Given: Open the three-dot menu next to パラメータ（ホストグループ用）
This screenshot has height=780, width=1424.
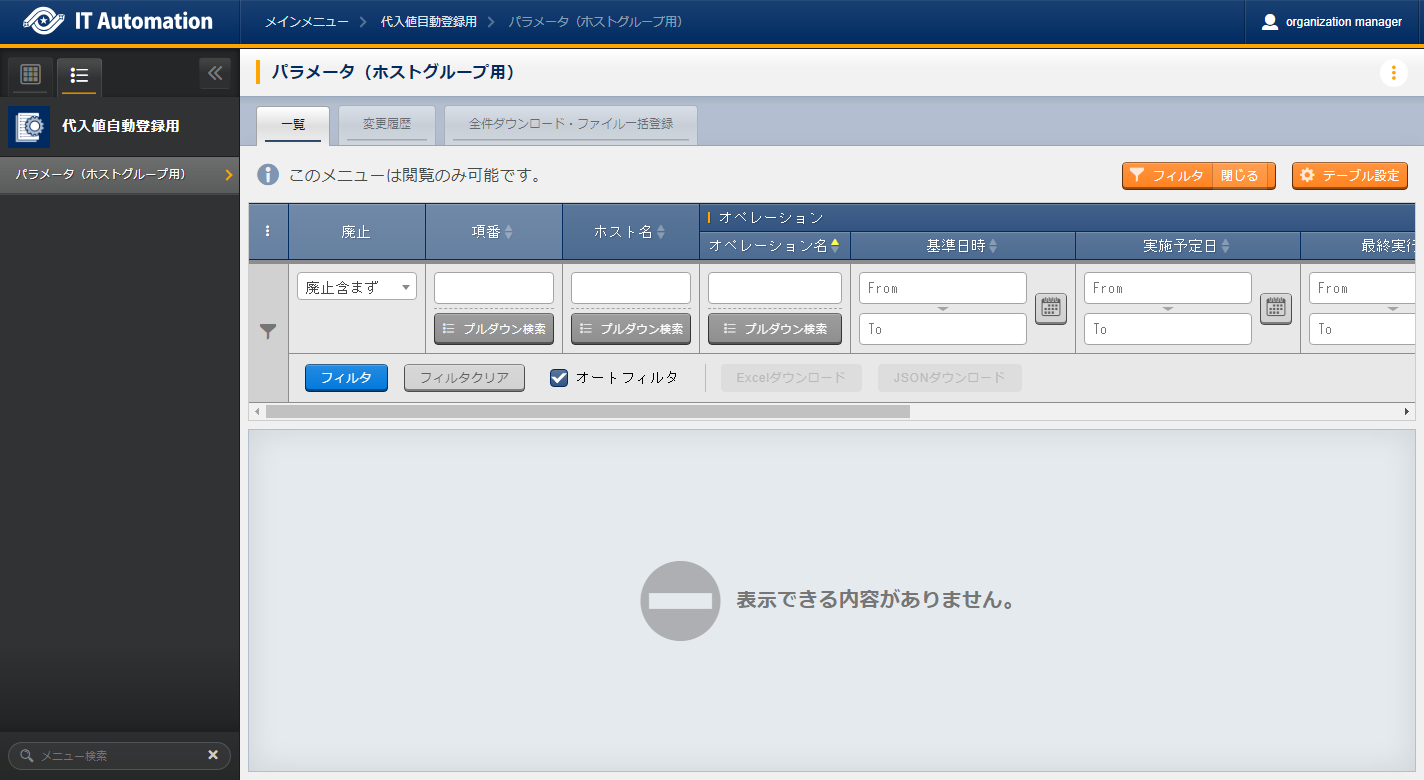Looking at the screenshot, I should 1394,72.
